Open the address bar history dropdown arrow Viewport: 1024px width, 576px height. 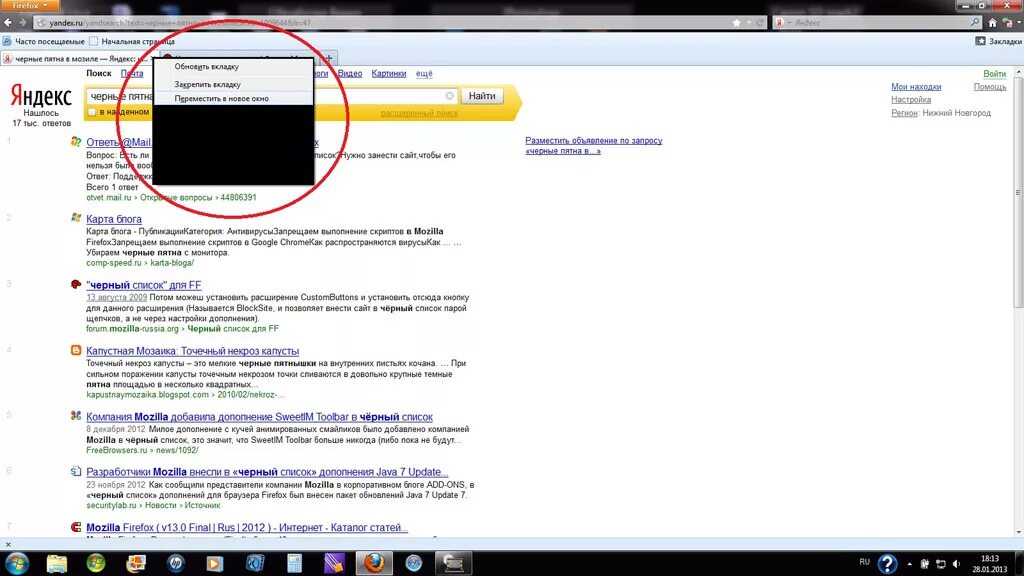click(x=749, y=23)
